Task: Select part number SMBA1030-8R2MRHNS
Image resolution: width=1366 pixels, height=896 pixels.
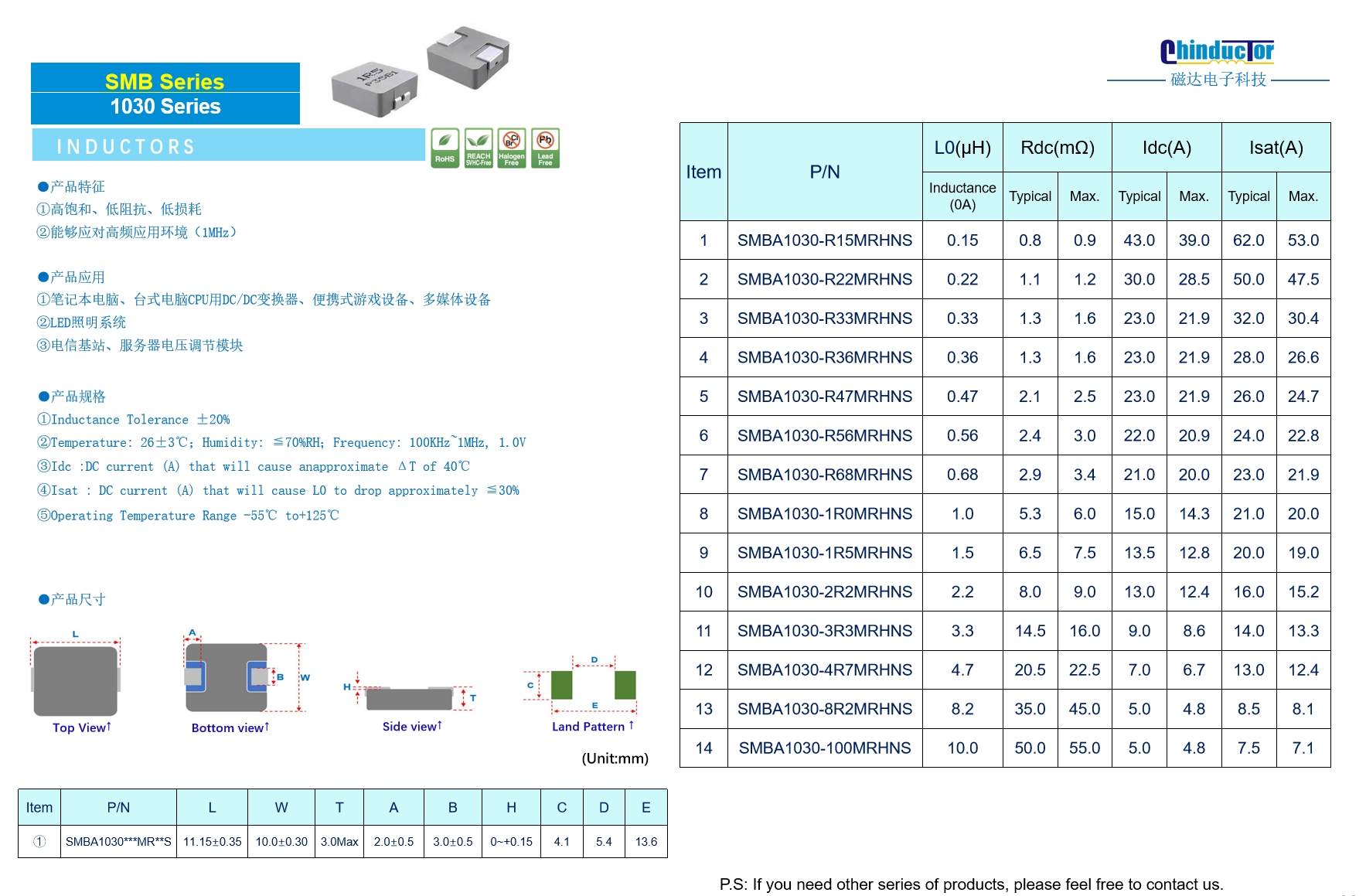Action: tap(824, 709)
